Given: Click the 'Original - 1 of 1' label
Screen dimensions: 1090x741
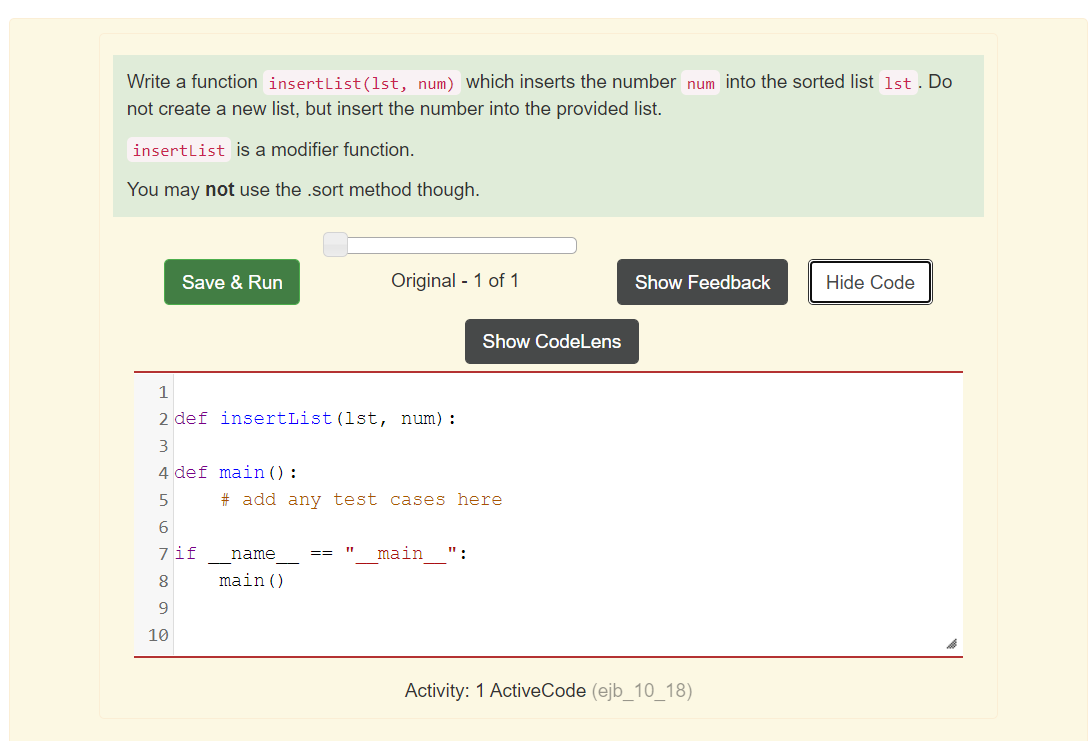Looking at the screenshot, I should [x=455, y=281].
